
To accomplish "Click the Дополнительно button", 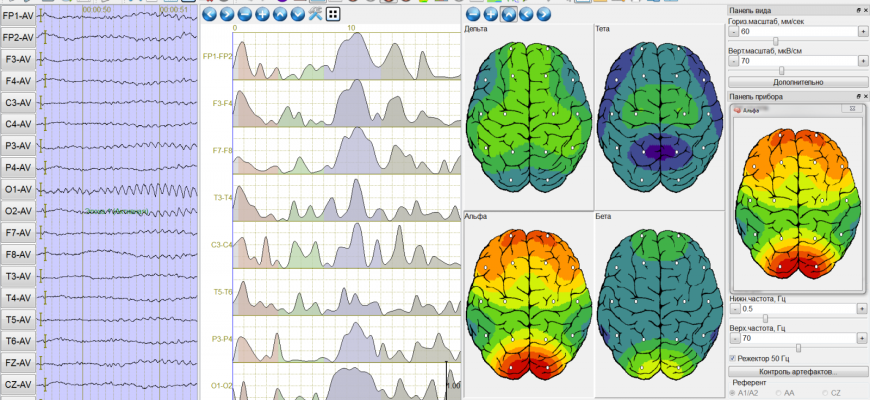I will 797,81.
